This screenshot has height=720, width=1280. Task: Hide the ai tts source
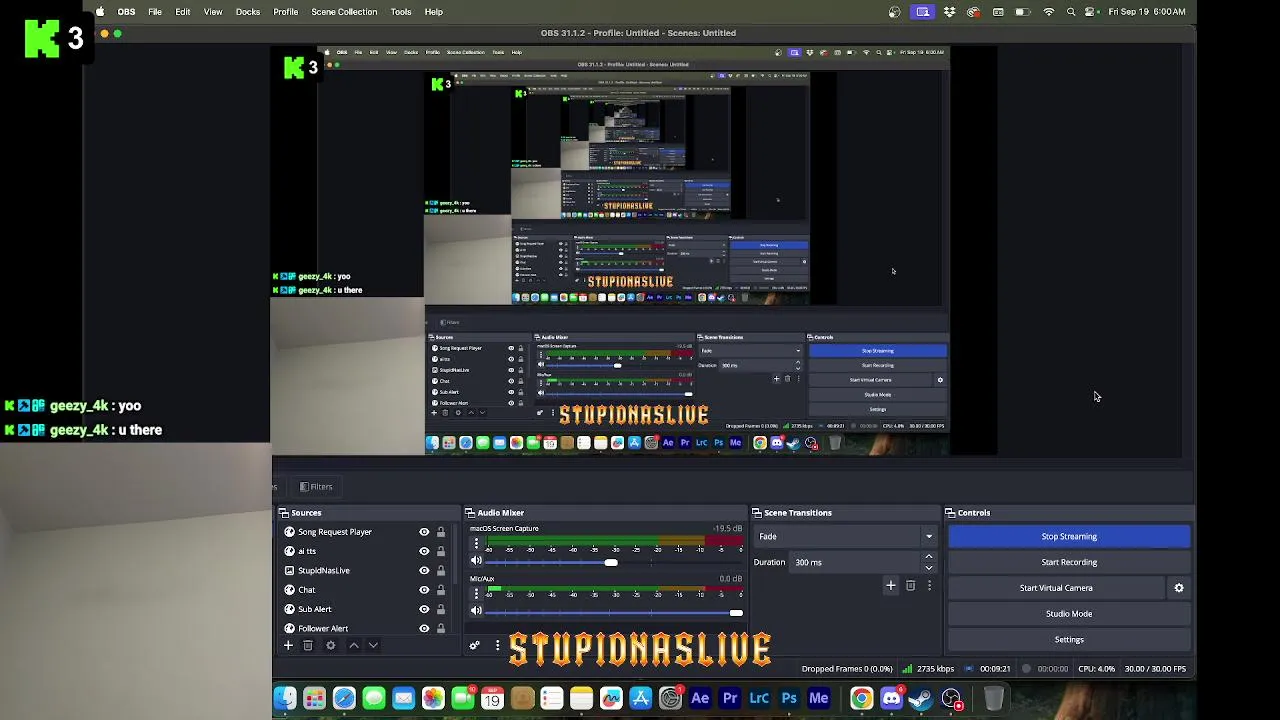pos(424,551)
